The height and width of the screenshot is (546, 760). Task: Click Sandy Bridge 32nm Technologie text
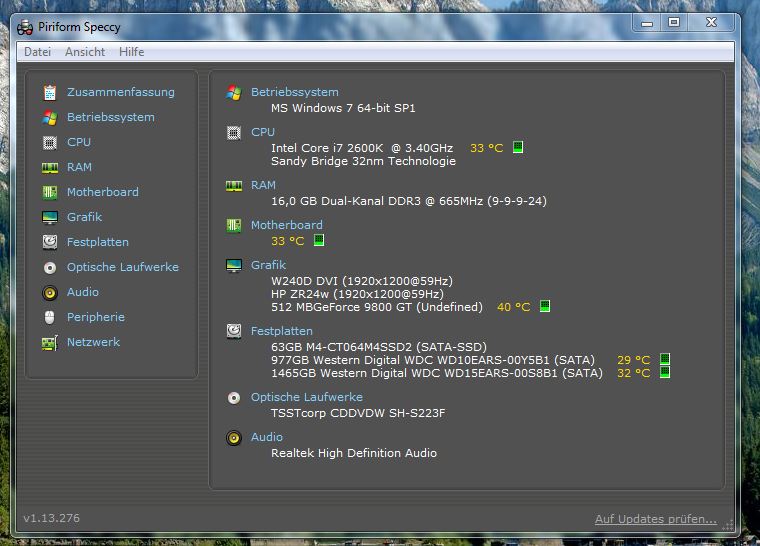pos(364,161)
